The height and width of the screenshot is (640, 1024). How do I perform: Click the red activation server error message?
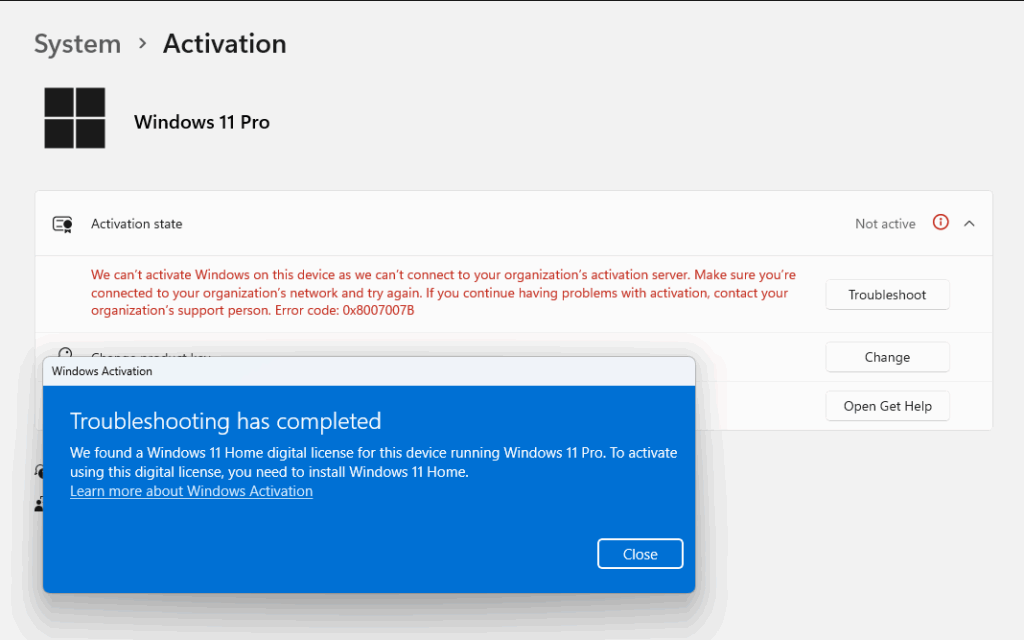coord(440,291)
